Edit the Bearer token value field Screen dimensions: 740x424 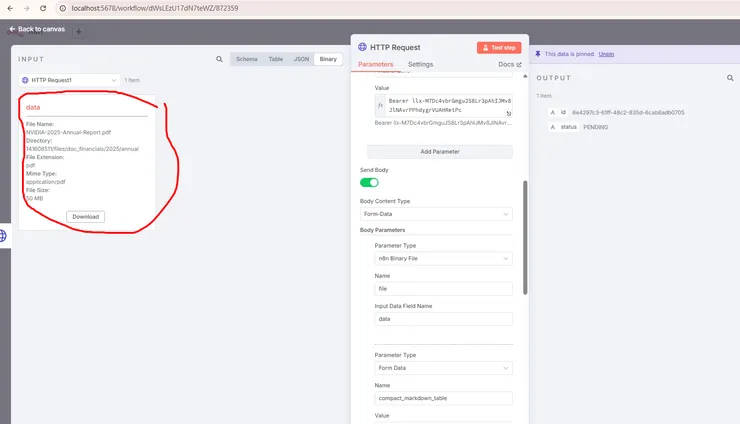449,105
